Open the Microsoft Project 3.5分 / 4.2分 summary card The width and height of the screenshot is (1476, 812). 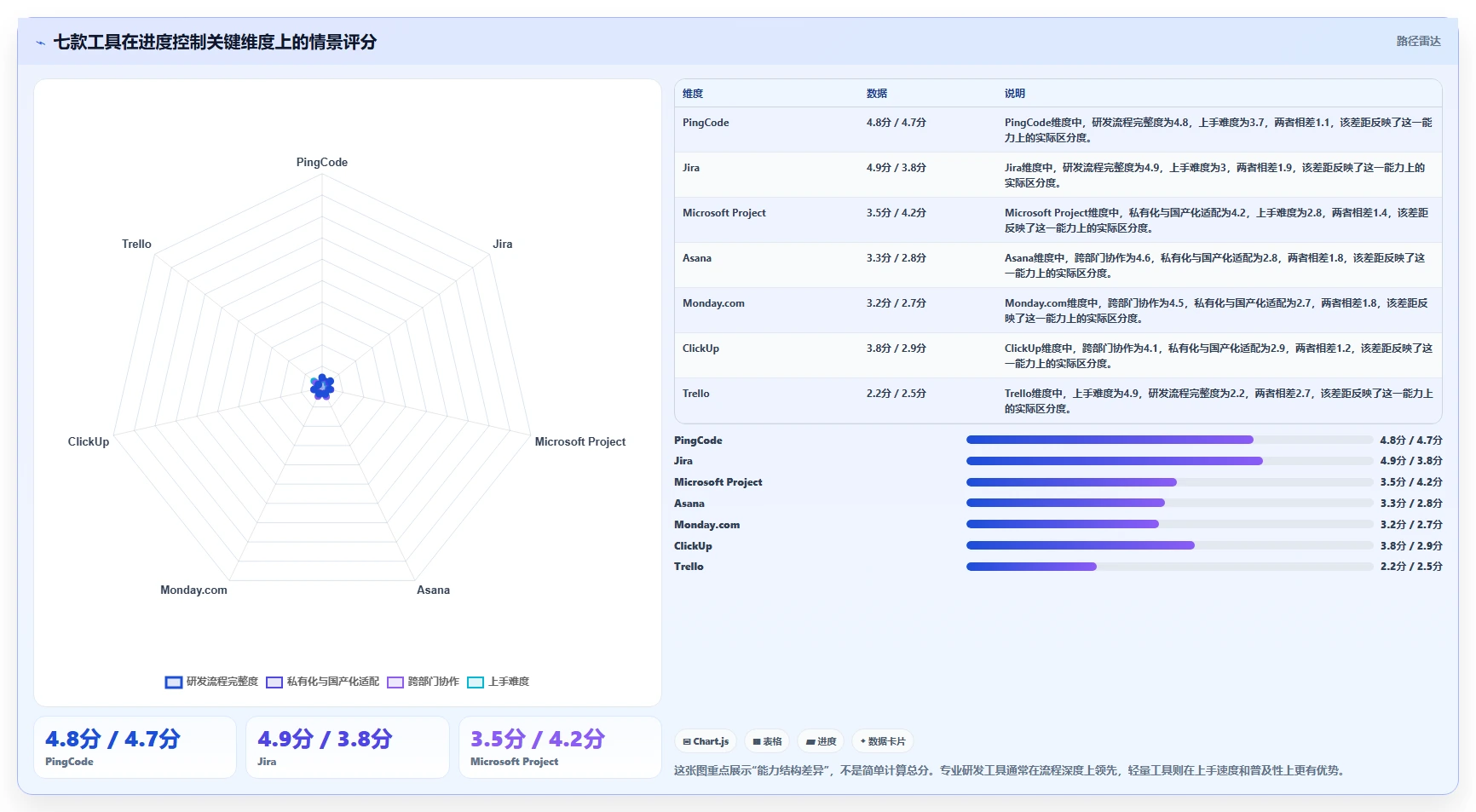click(x=560, y=747)
